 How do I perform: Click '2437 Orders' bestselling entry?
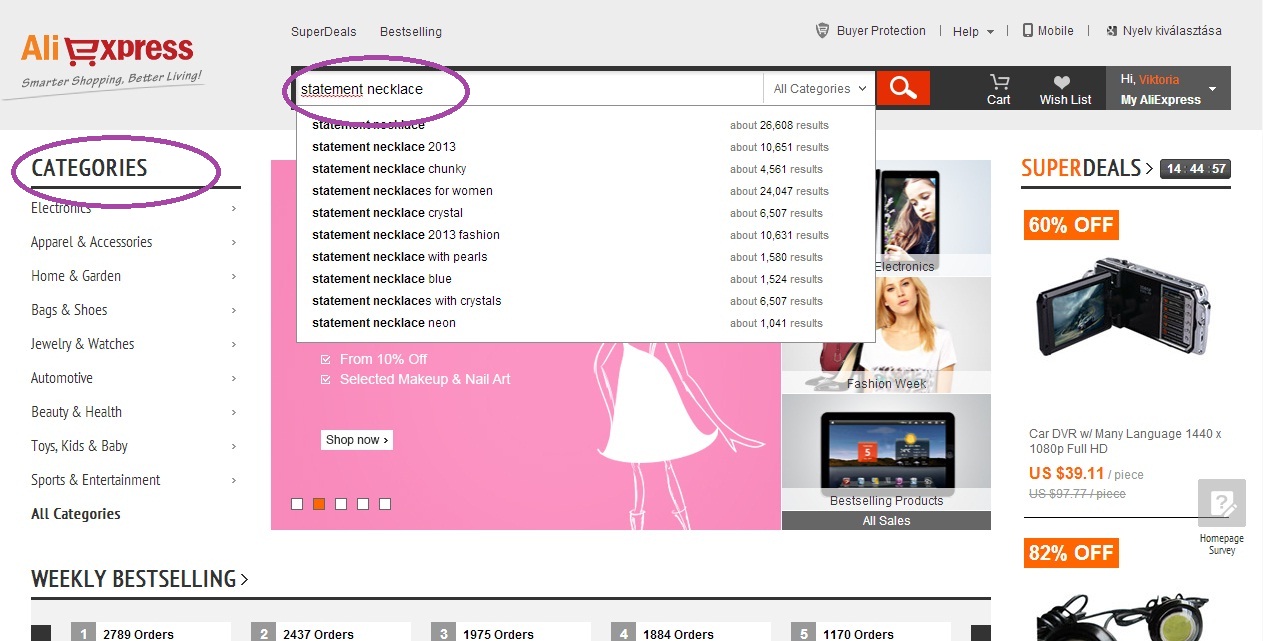pyautogui.click(x=318, y=634)
